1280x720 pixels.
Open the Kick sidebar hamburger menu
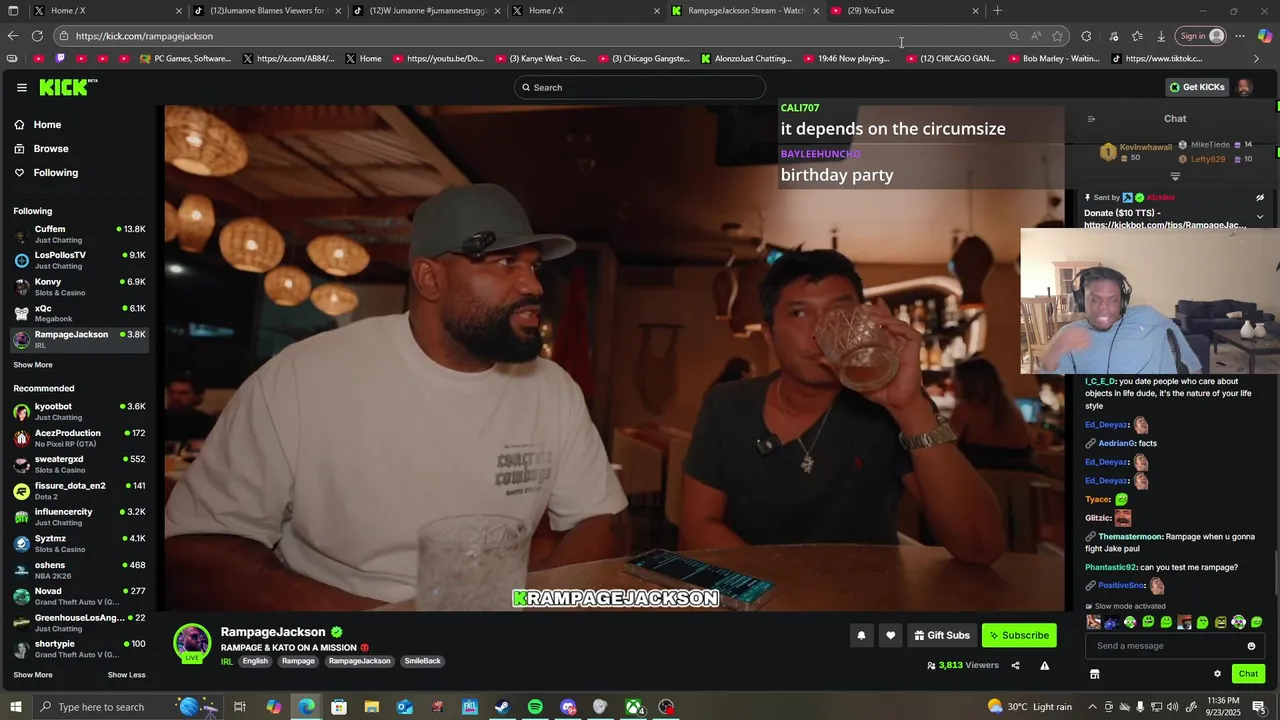(21, 87)
